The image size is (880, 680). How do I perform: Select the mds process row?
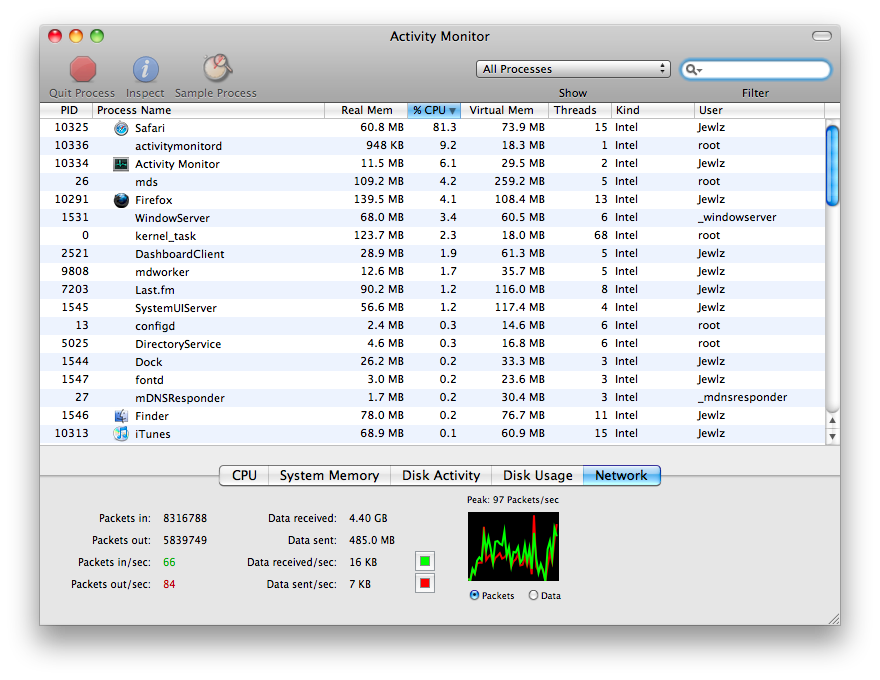point(433,182)
